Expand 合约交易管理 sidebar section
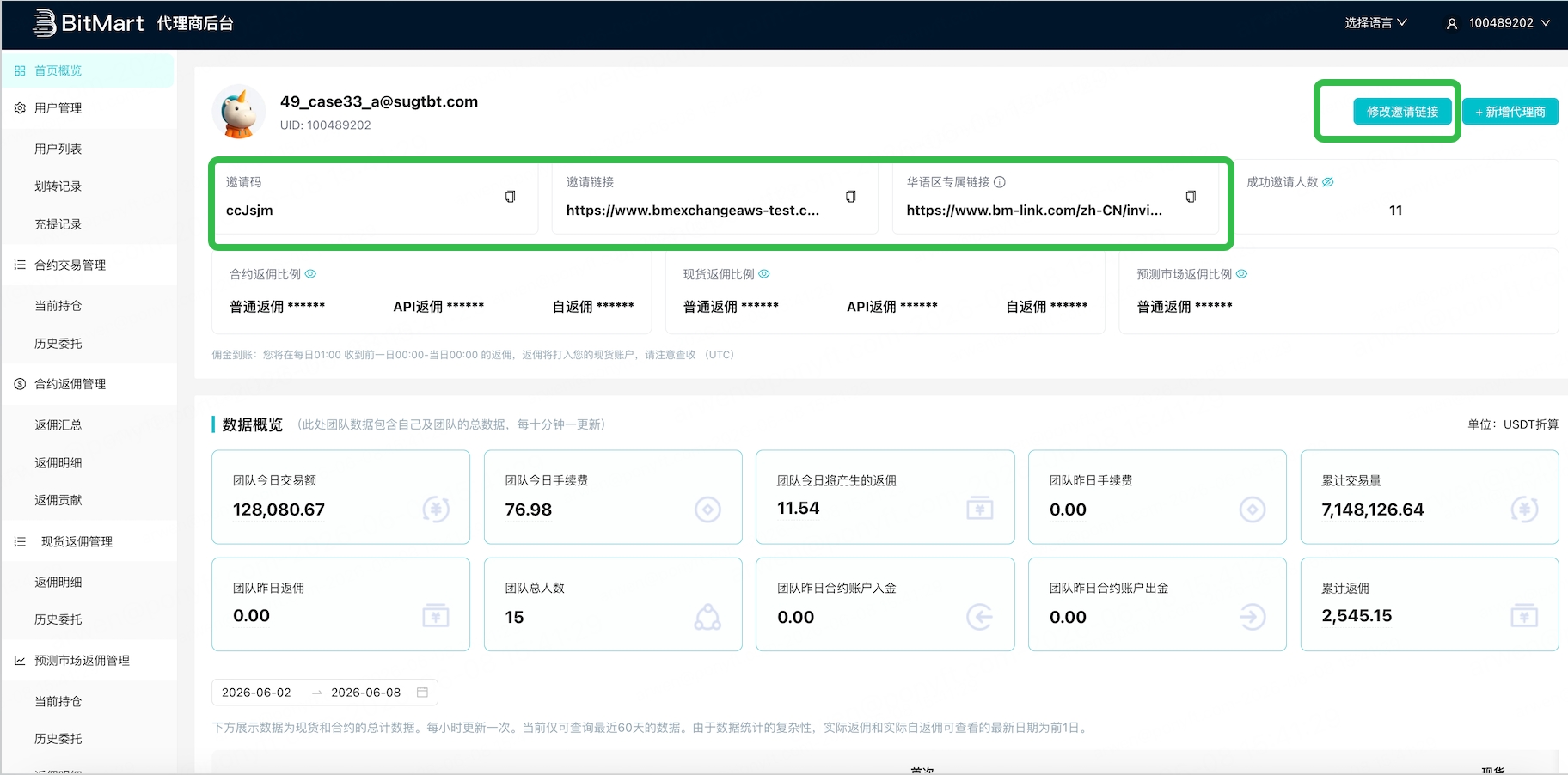The width and height of the screenshot is (1568, 775). pos(89,265)
